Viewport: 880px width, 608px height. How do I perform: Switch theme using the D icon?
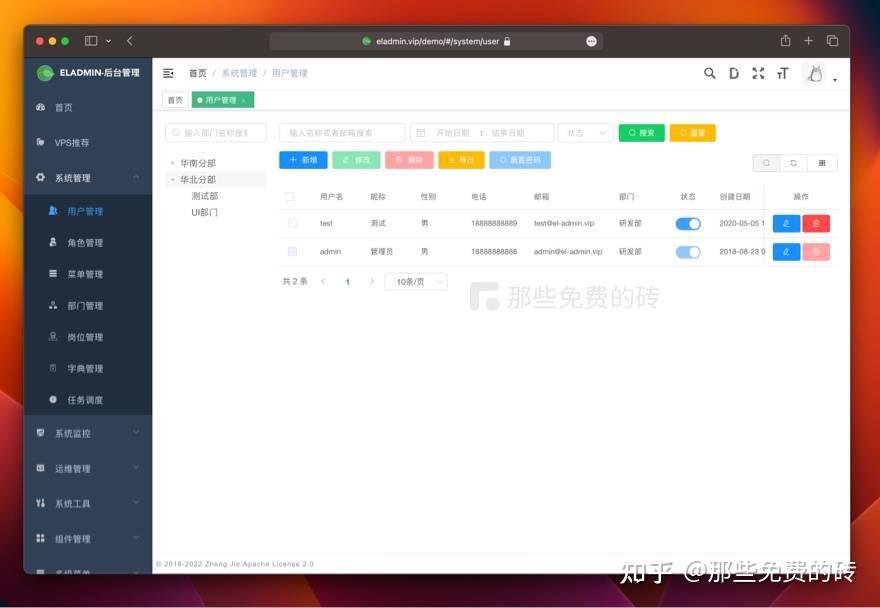734,73
